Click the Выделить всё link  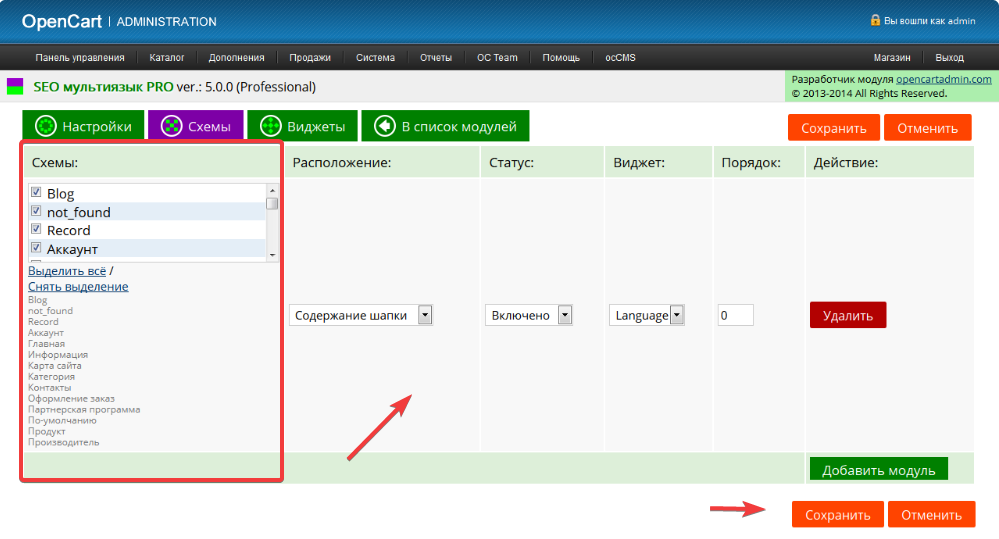tap(67, 271)
